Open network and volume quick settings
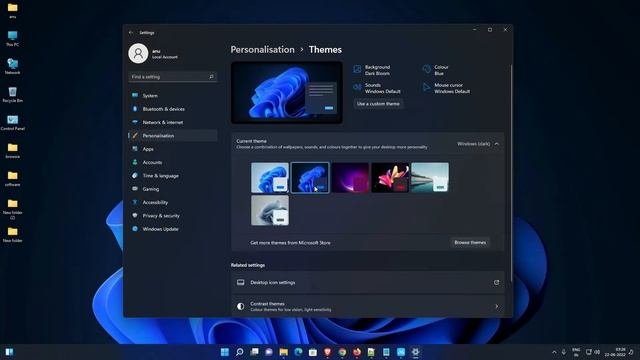Viewport: 640px width, 360px height. coord(593,352)
